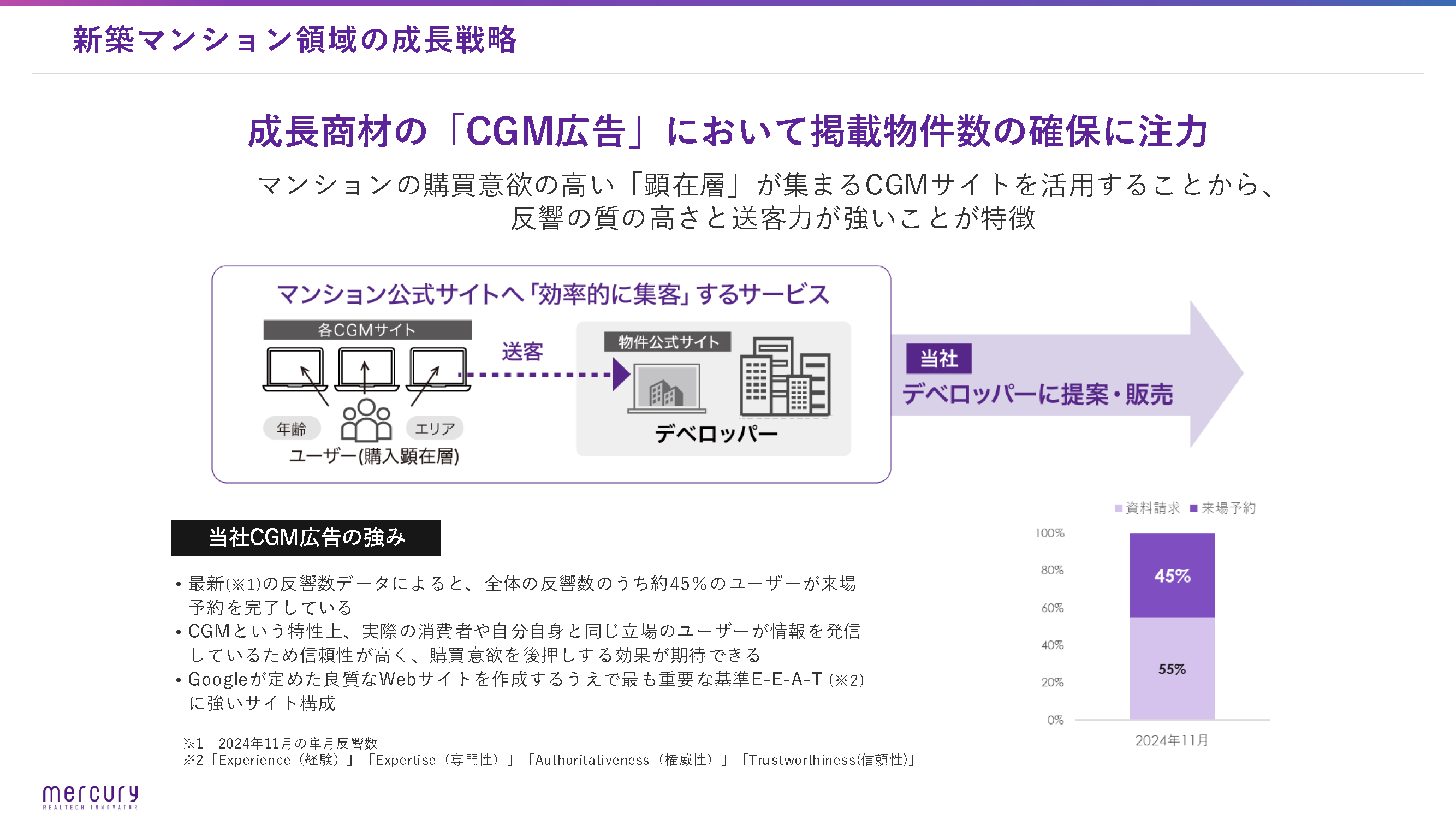
Task: Click the 各CGMサイト header bar
Action: pyautogui.click(x=367, y=330)
